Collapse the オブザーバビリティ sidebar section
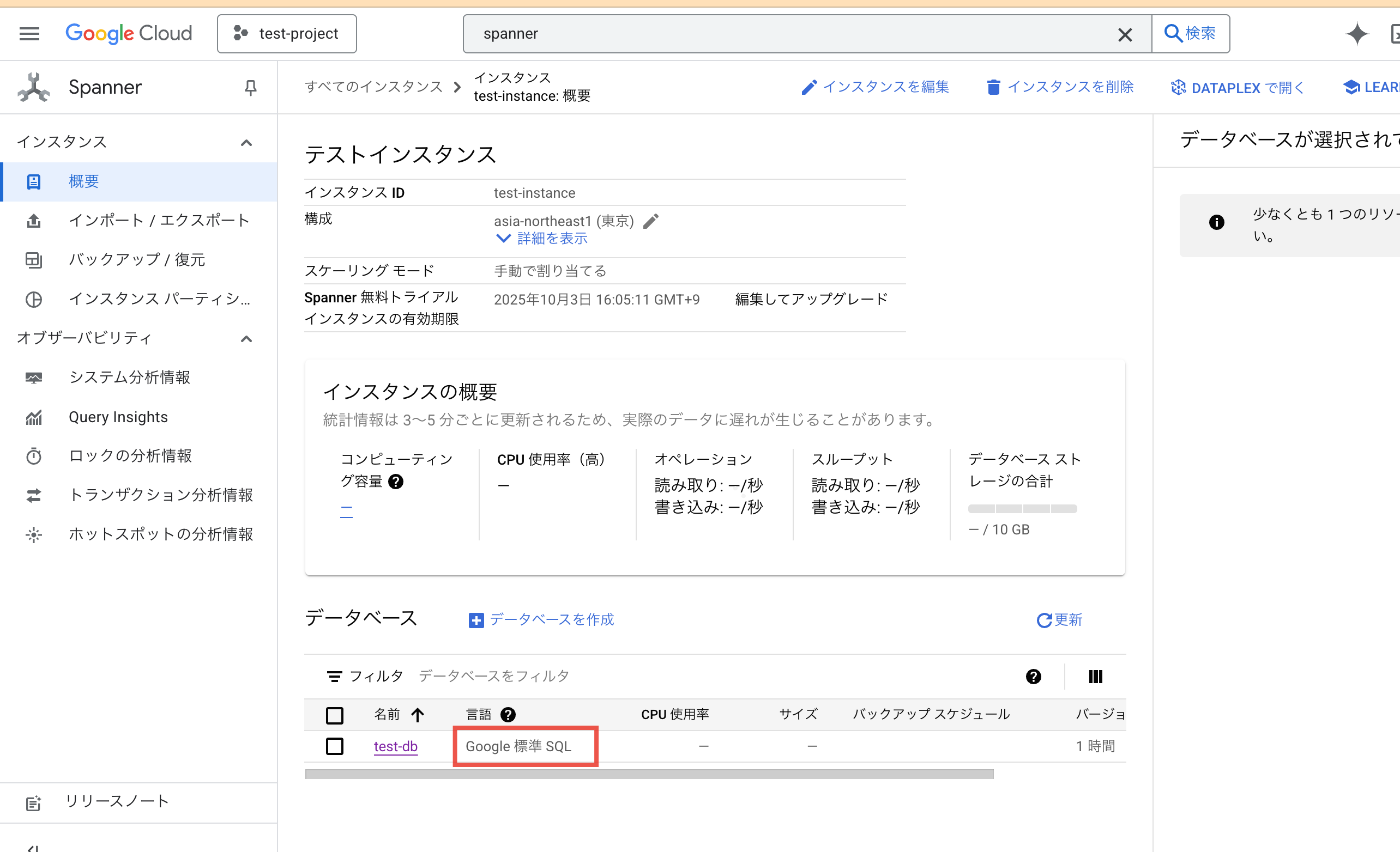1400x852 pixels. coord(246,339)
